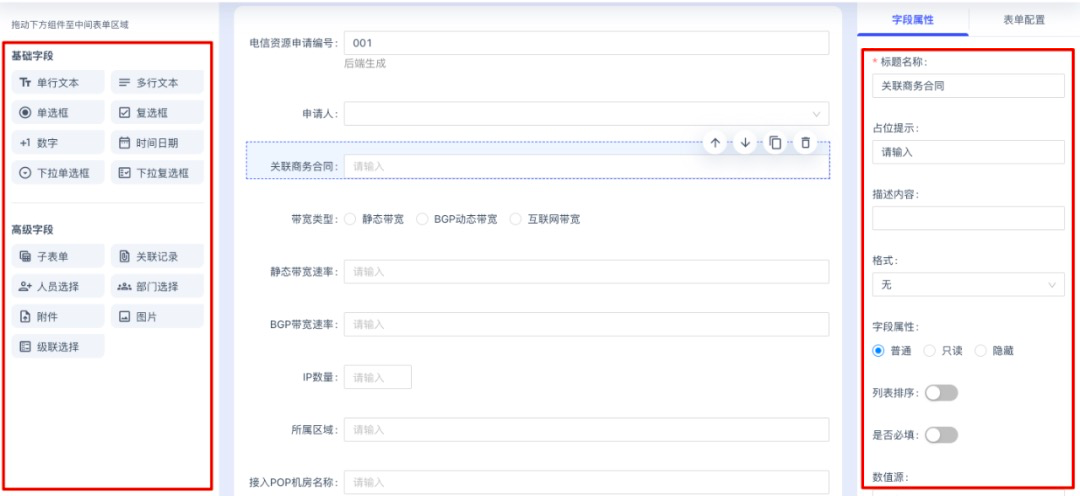Pick the 人员选择 component

[58, 287]
